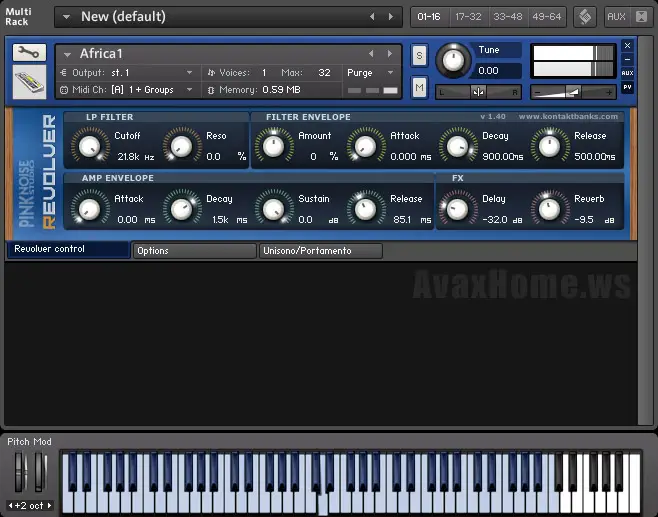Click the www.kontaktbanks.com link text
The height and width of the screenshot is (517, 658).
click(568, 117)
